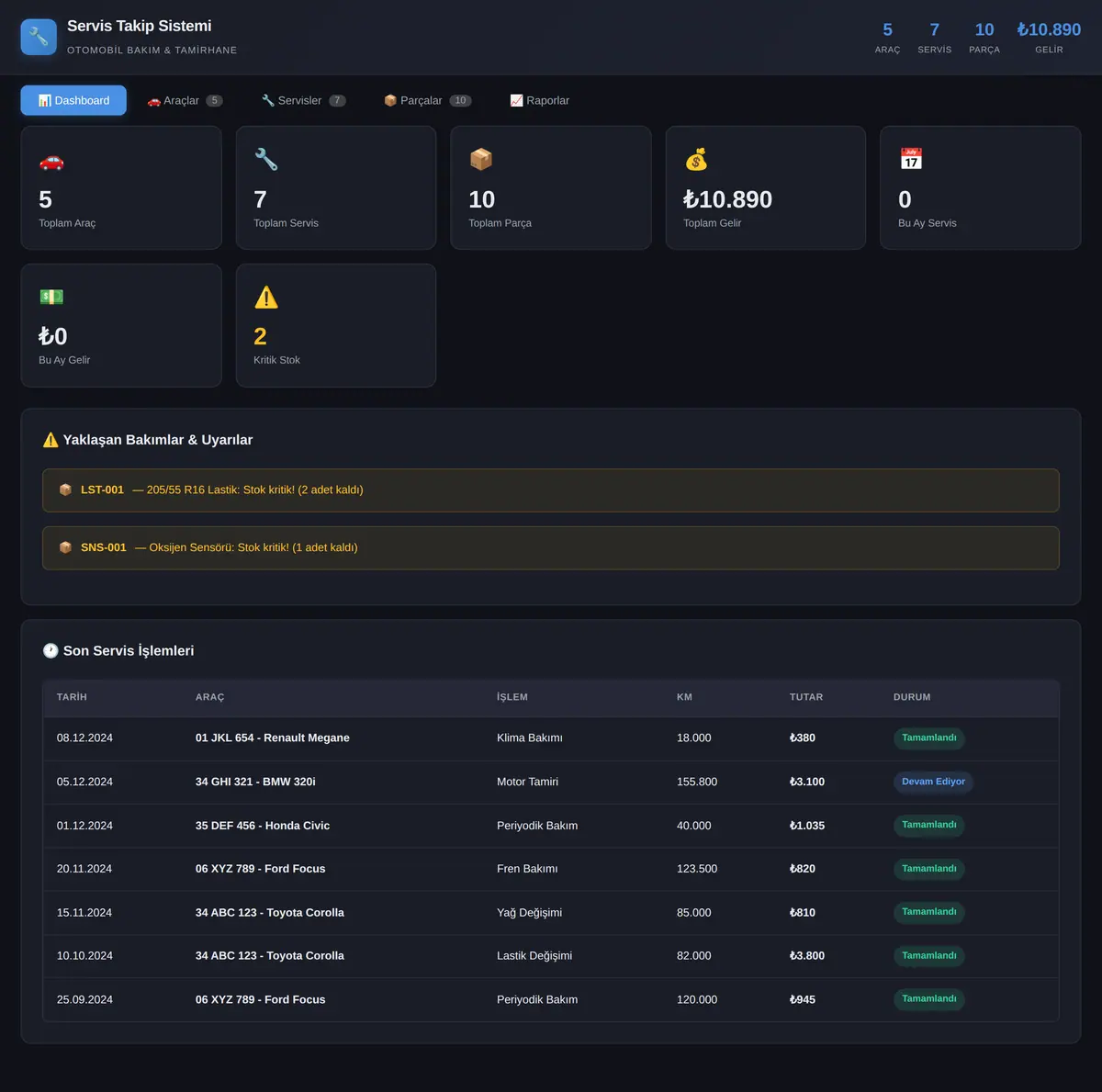Click the date 25.09.2024
Image resolution: width=1102 pixels, height=1092 pixels.
pos(84,1000)
